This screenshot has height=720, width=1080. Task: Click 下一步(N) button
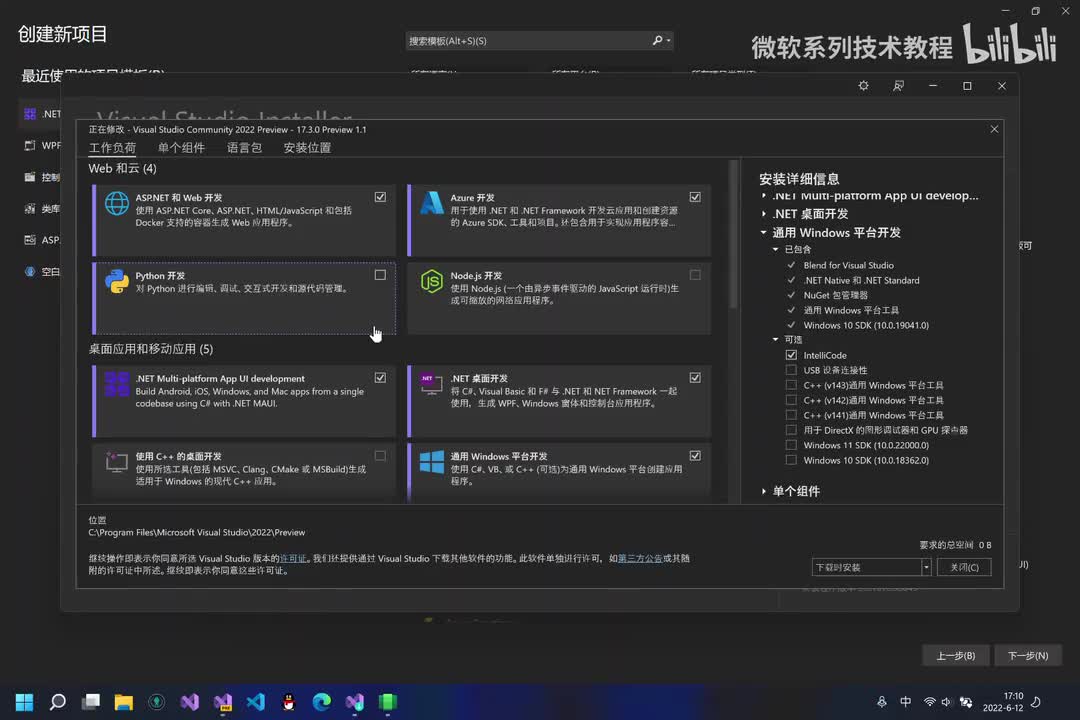point(1028,655)
